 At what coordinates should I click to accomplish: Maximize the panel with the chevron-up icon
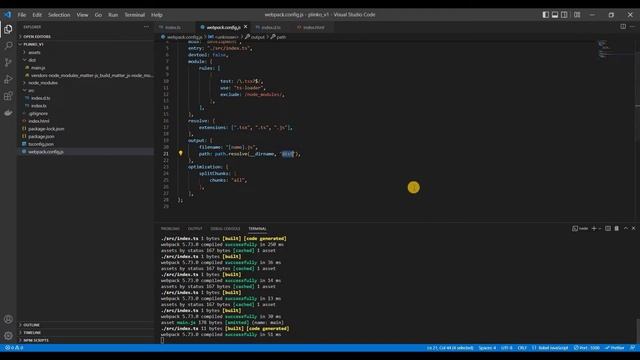626,229
